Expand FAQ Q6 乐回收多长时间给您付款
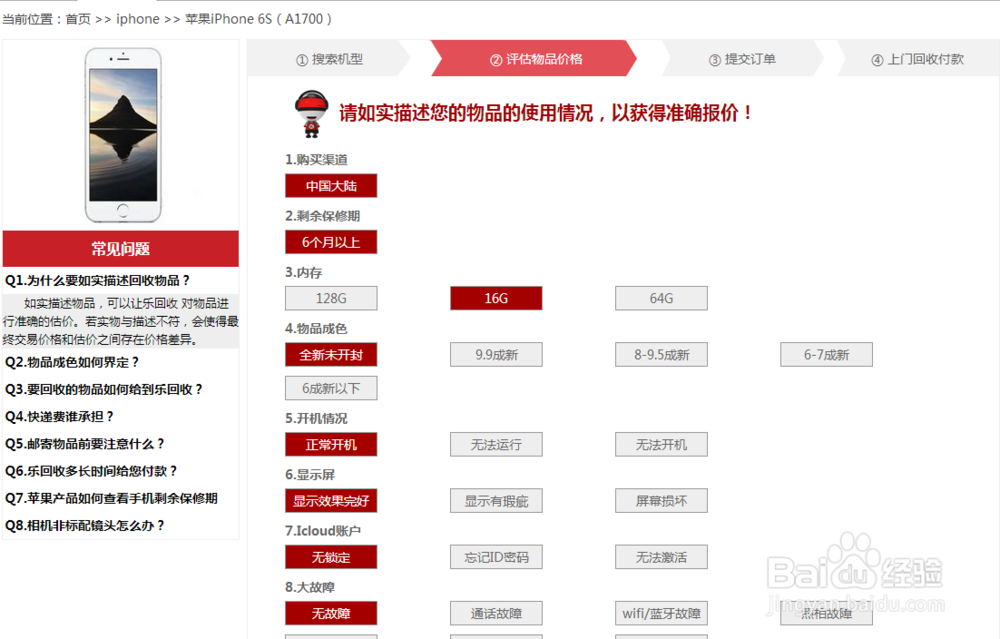Image resolution: width=1000 pixels, height=639 pixels. (x=91, y=471)
